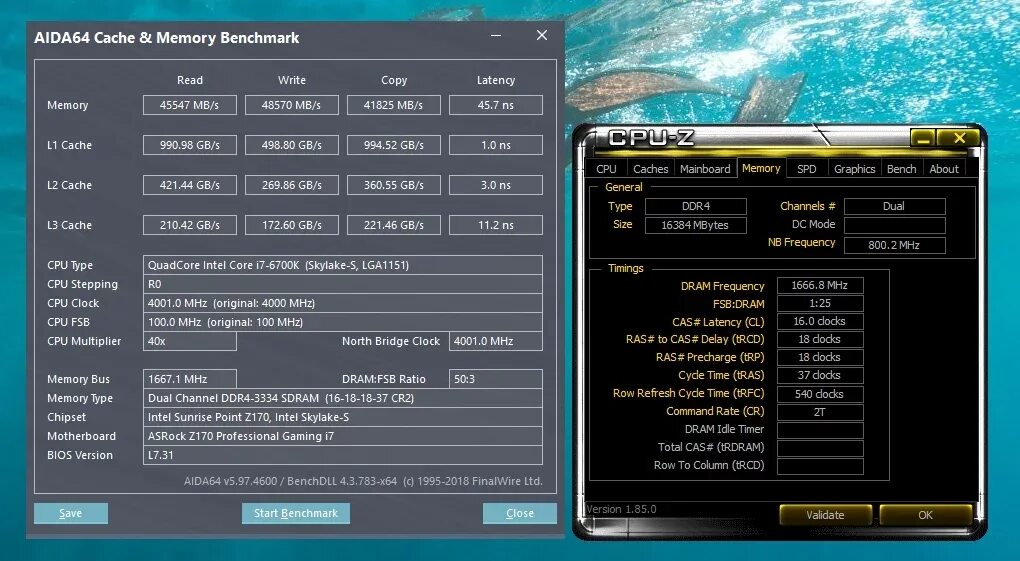Click the BIOS Version field L7.31
Viewport: 1020px width, 561px height.
pos(343,455)
